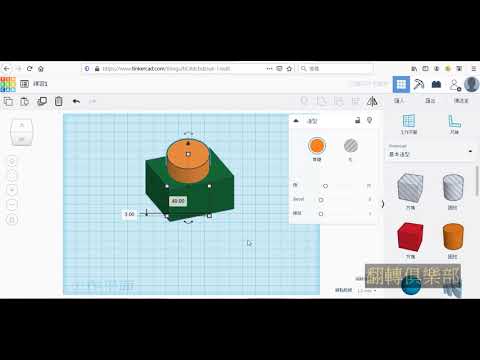Click the shapes panel scrollbar
Image resolution: width=480 pixels, height=360 pixels.
coord(477,182)
